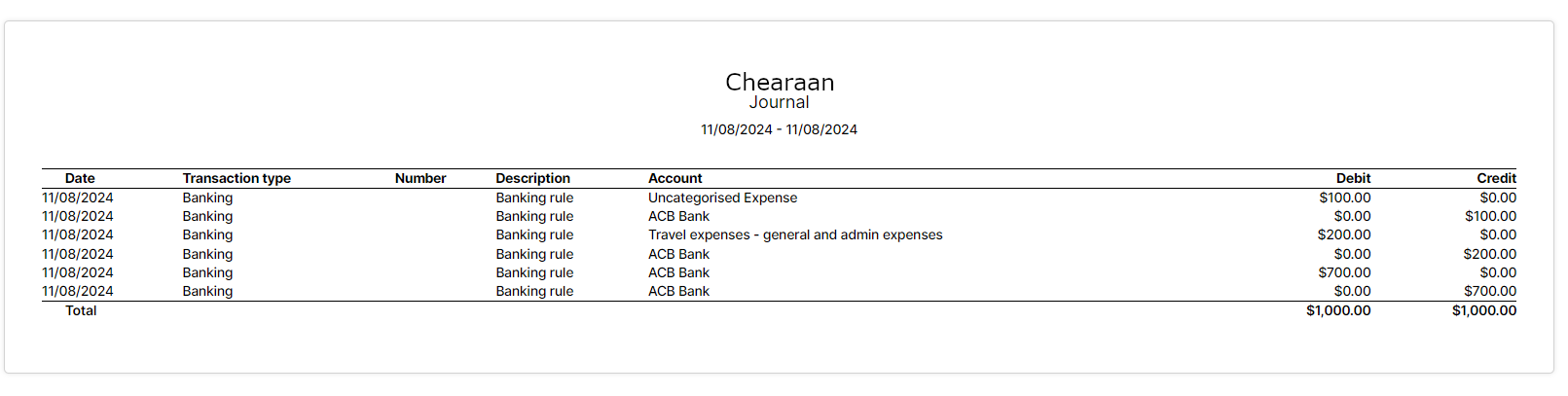Open the Travel expenses account entry

(x=795, y=234)
